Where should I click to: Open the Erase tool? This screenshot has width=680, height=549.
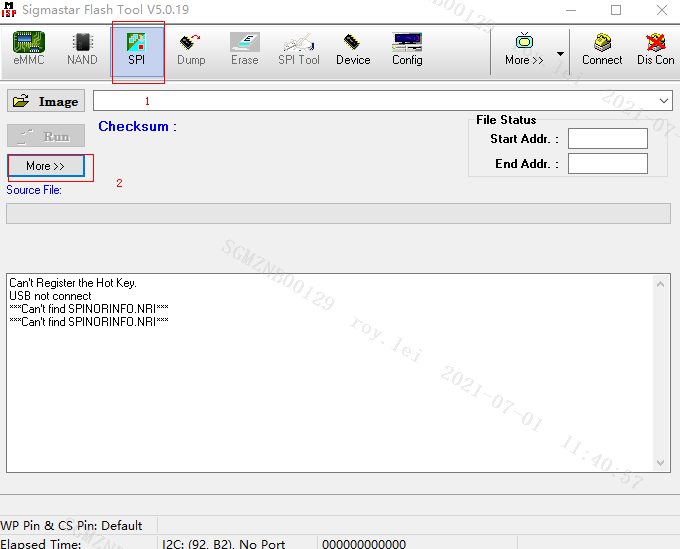coord(245,49)
